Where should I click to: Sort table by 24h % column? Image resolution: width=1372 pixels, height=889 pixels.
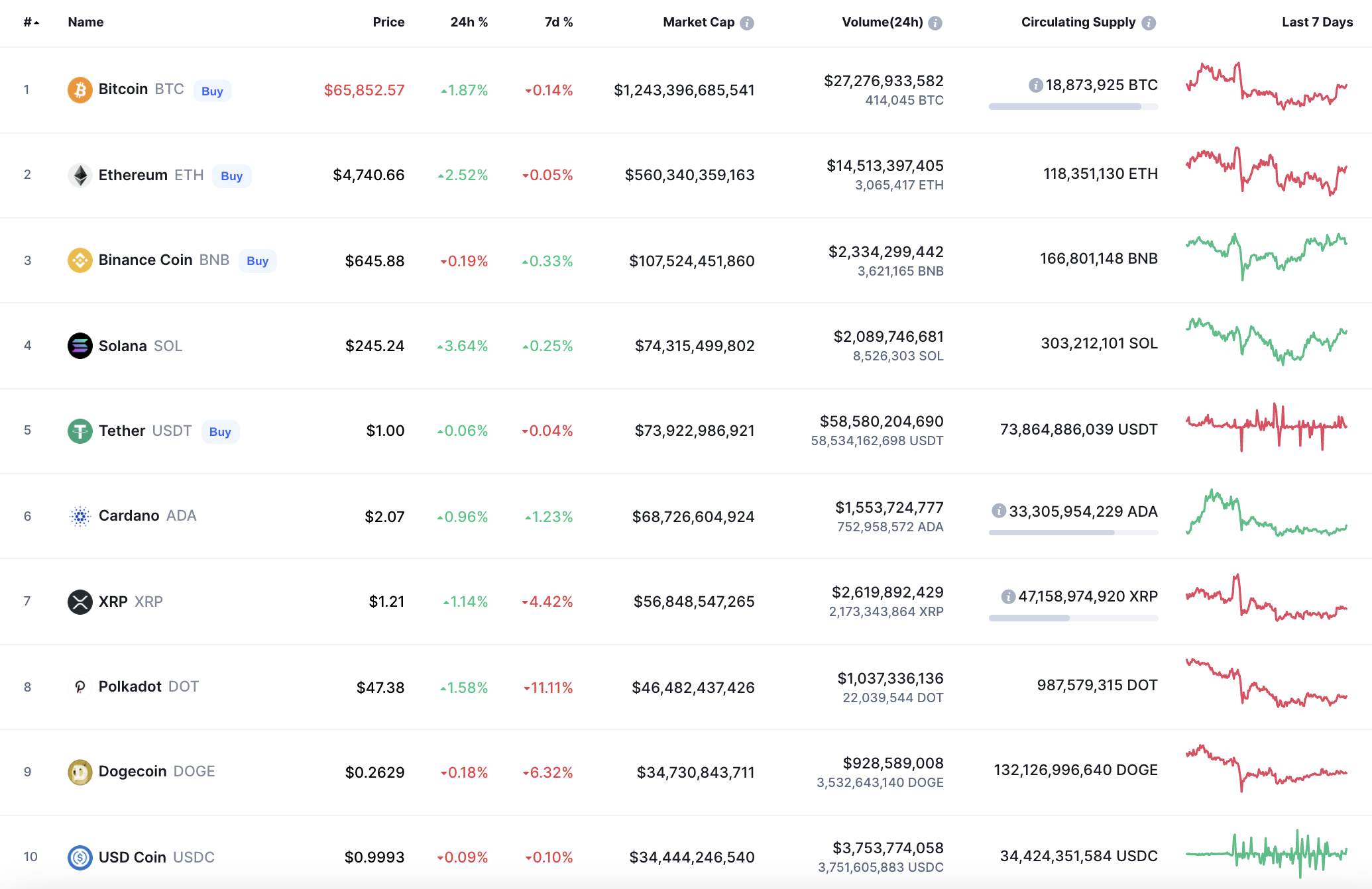tap(469, 22)
